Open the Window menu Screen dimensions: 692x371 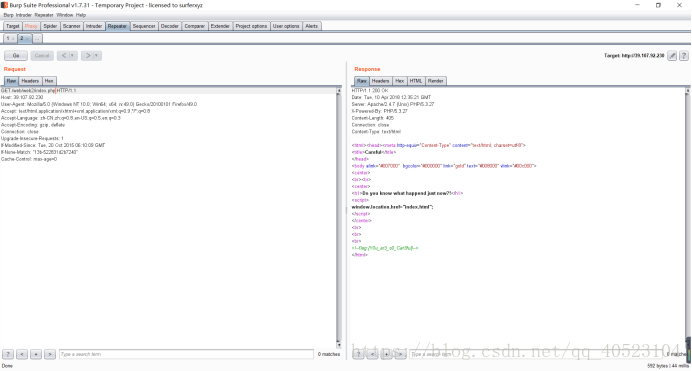point(64,15)
